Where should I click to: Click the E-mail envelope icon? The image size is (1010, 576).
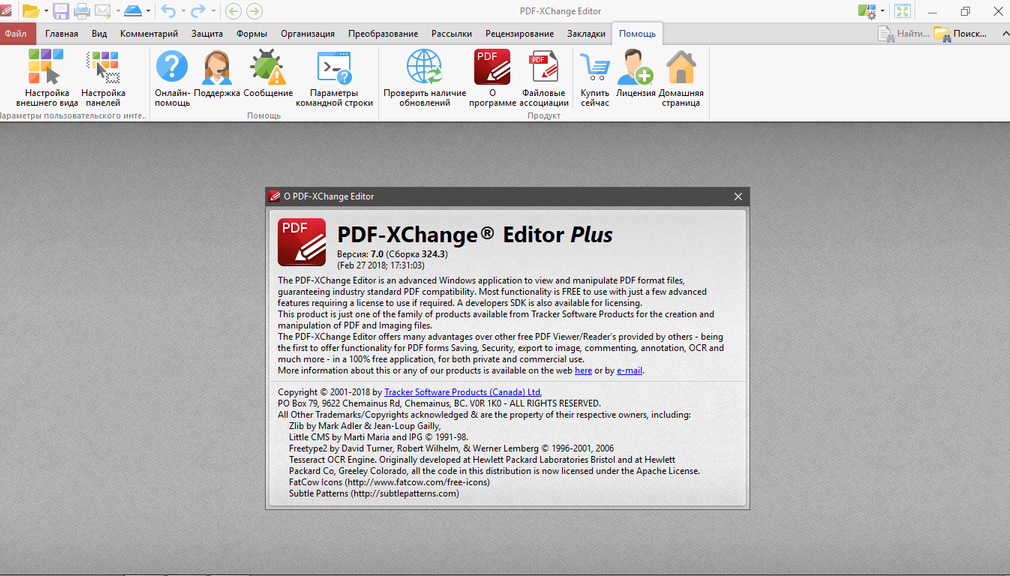click(103, 11)
